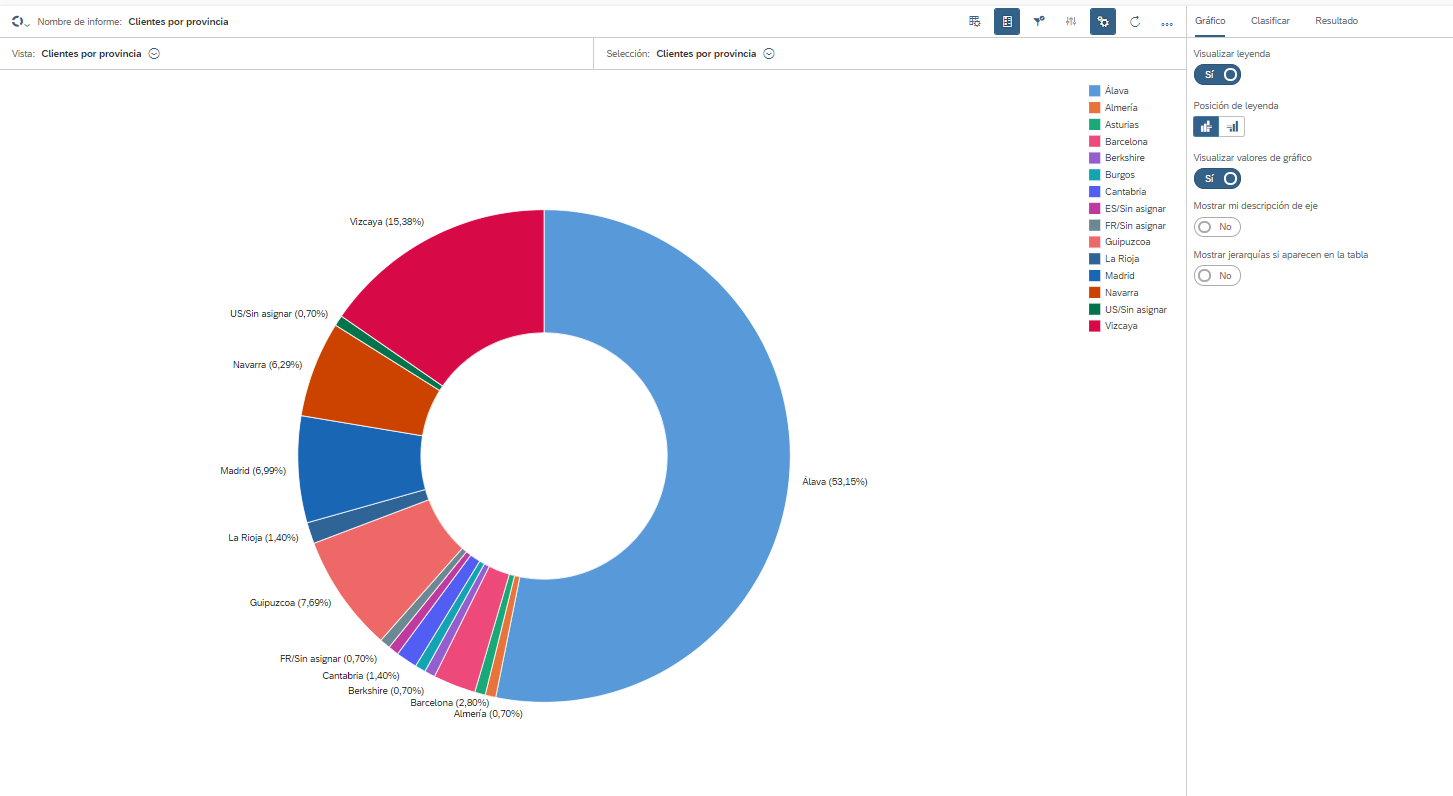Click the Navarra legend entry
1453x796 pixels.
tap(1114, 293)
